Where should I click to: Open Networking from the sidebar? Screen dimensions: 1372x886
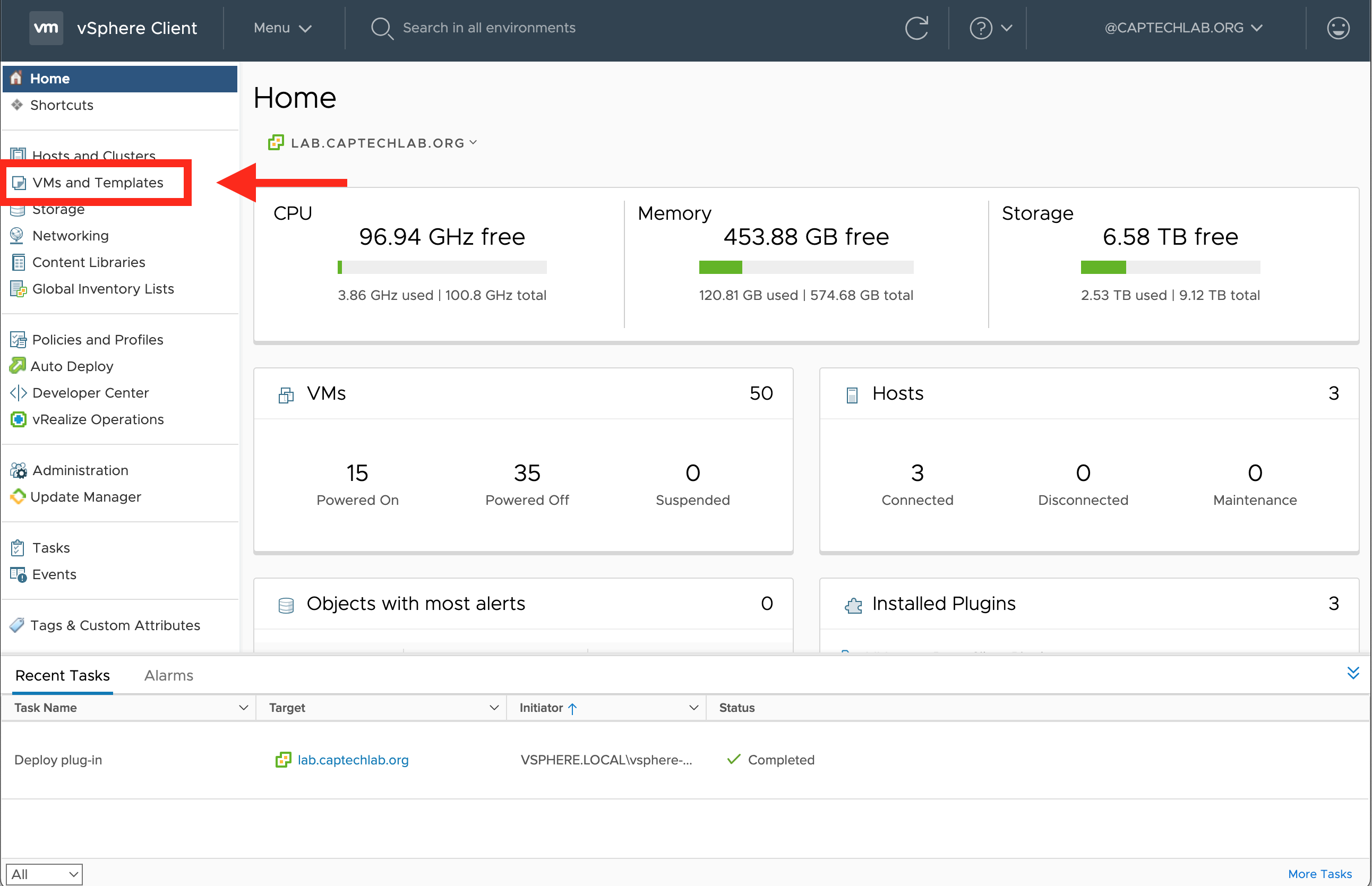(x=70, y=236)
